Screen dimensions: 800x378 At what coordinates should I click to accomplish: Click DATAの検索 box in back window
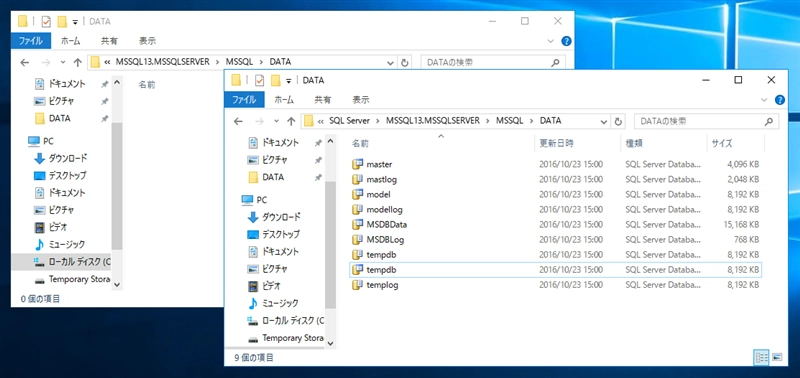pos(493,62)
